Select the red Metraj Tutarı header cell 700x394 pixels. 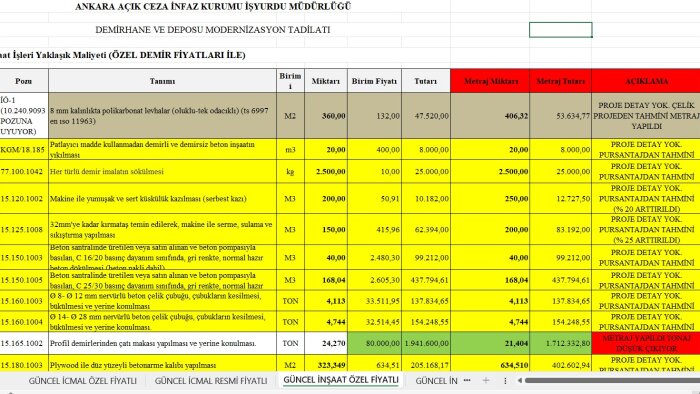click(561, 81)
